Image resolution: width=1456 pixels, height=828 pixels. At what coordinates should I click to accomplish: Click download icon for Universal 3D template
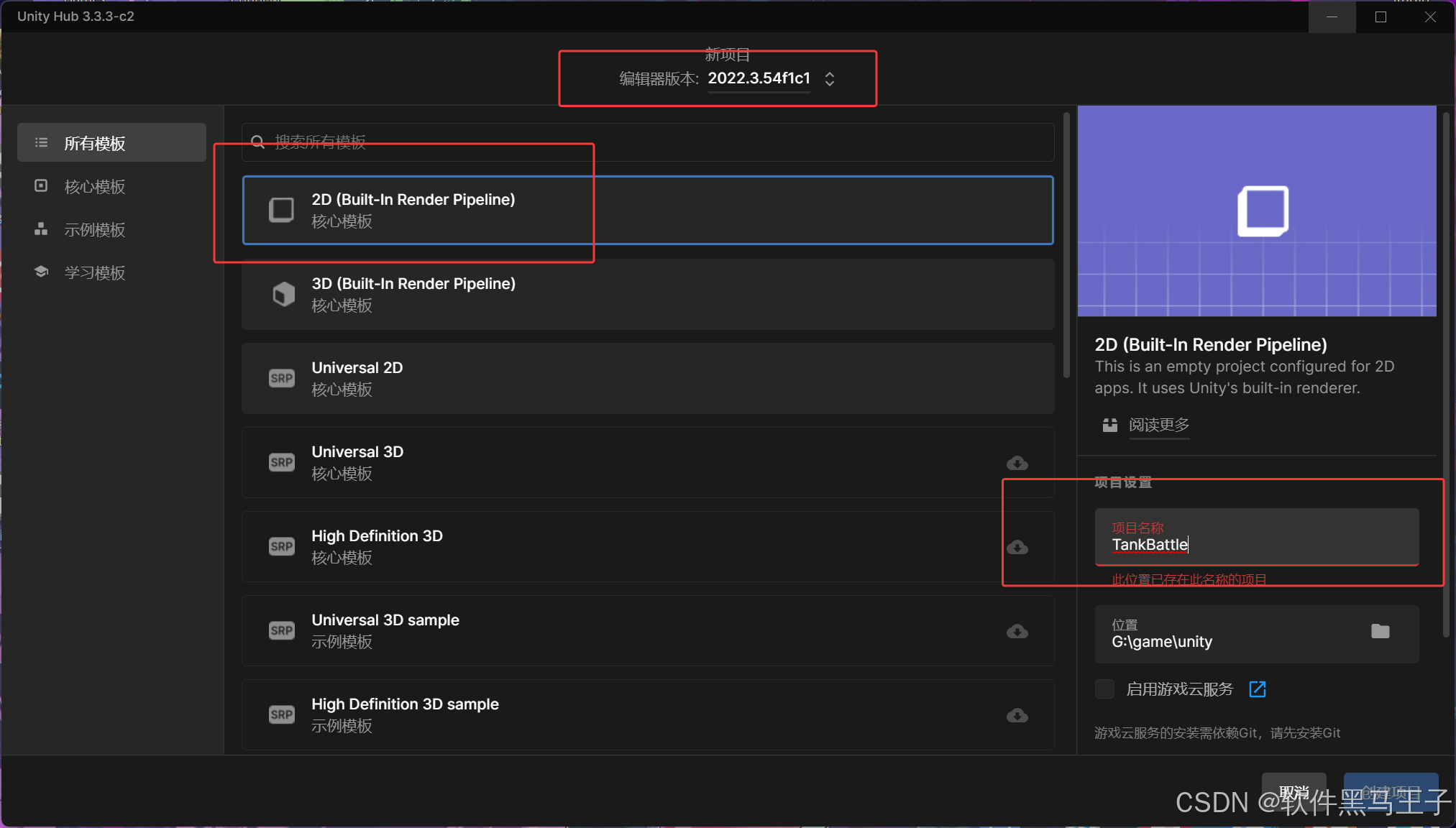pyautogui.click(x=1017, y=463)
